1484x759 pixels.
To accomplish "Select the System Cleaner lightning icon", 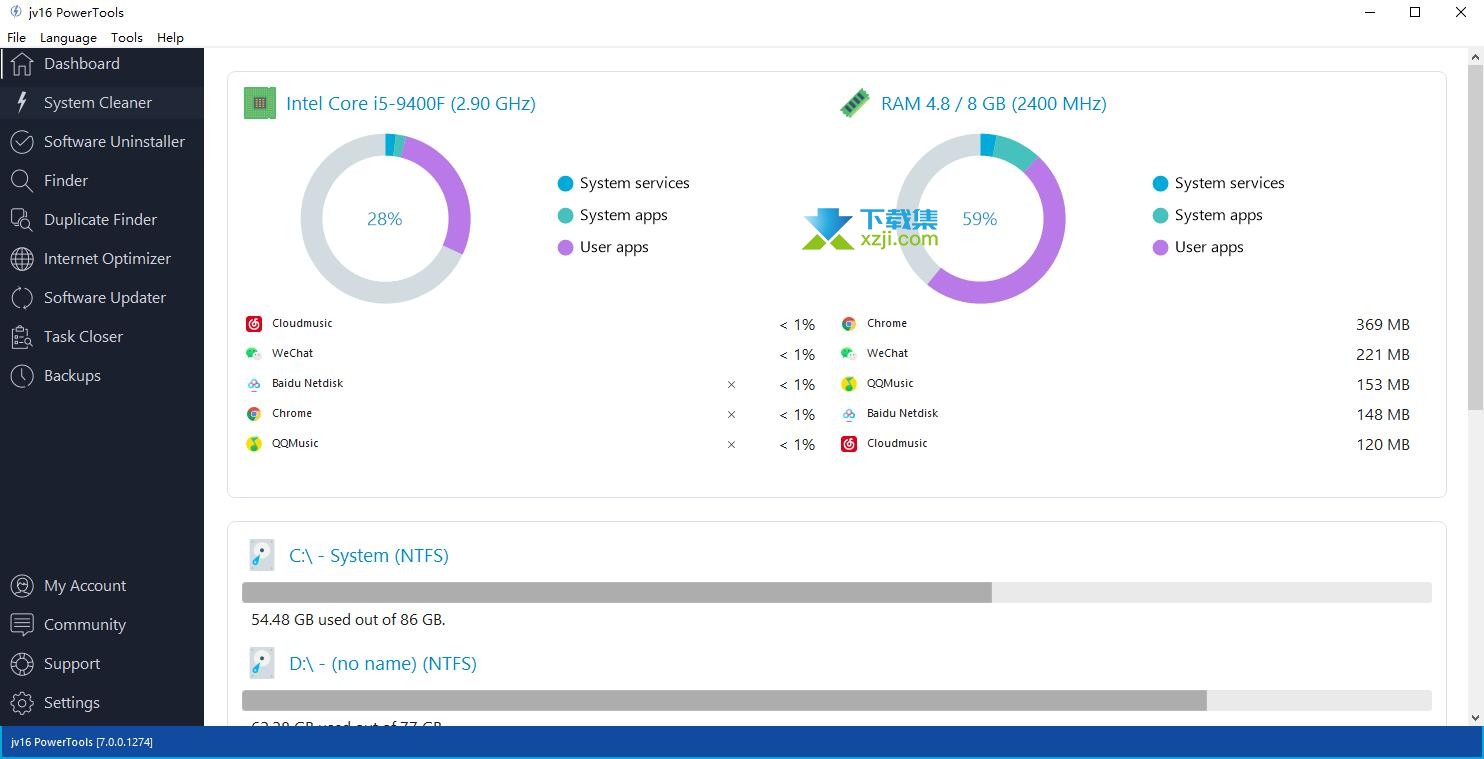I will click(22, 103).
